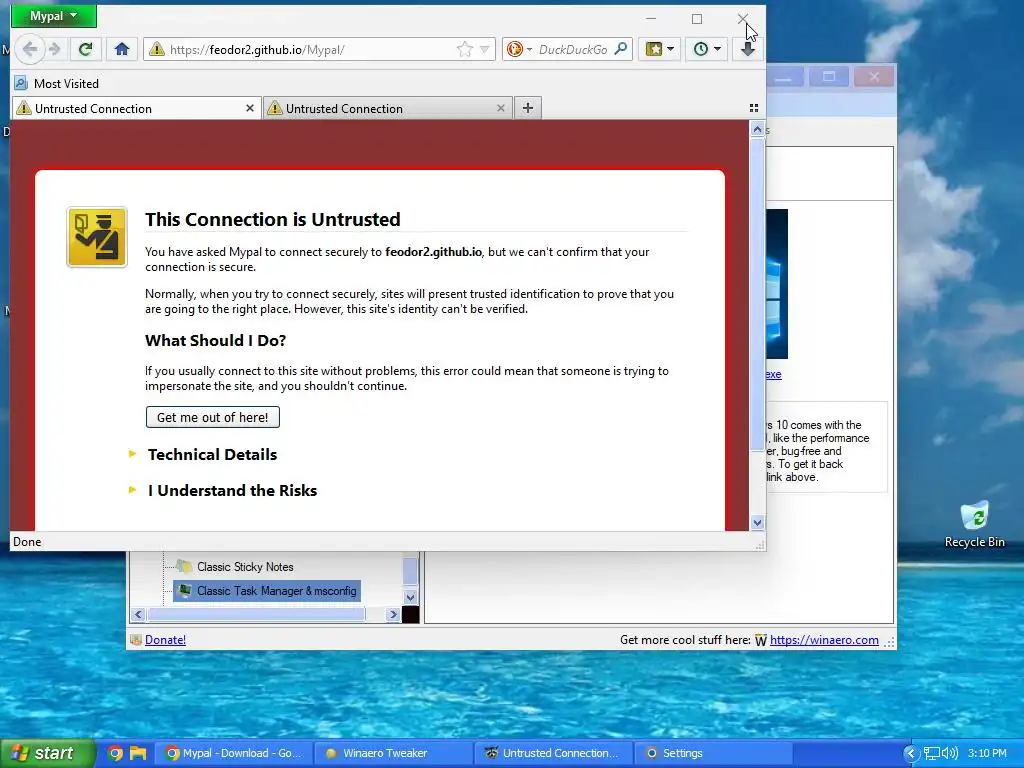1024x768 pixels.
Task: Launch Chrome from quick launch icon
Action: tap(115, 753)
